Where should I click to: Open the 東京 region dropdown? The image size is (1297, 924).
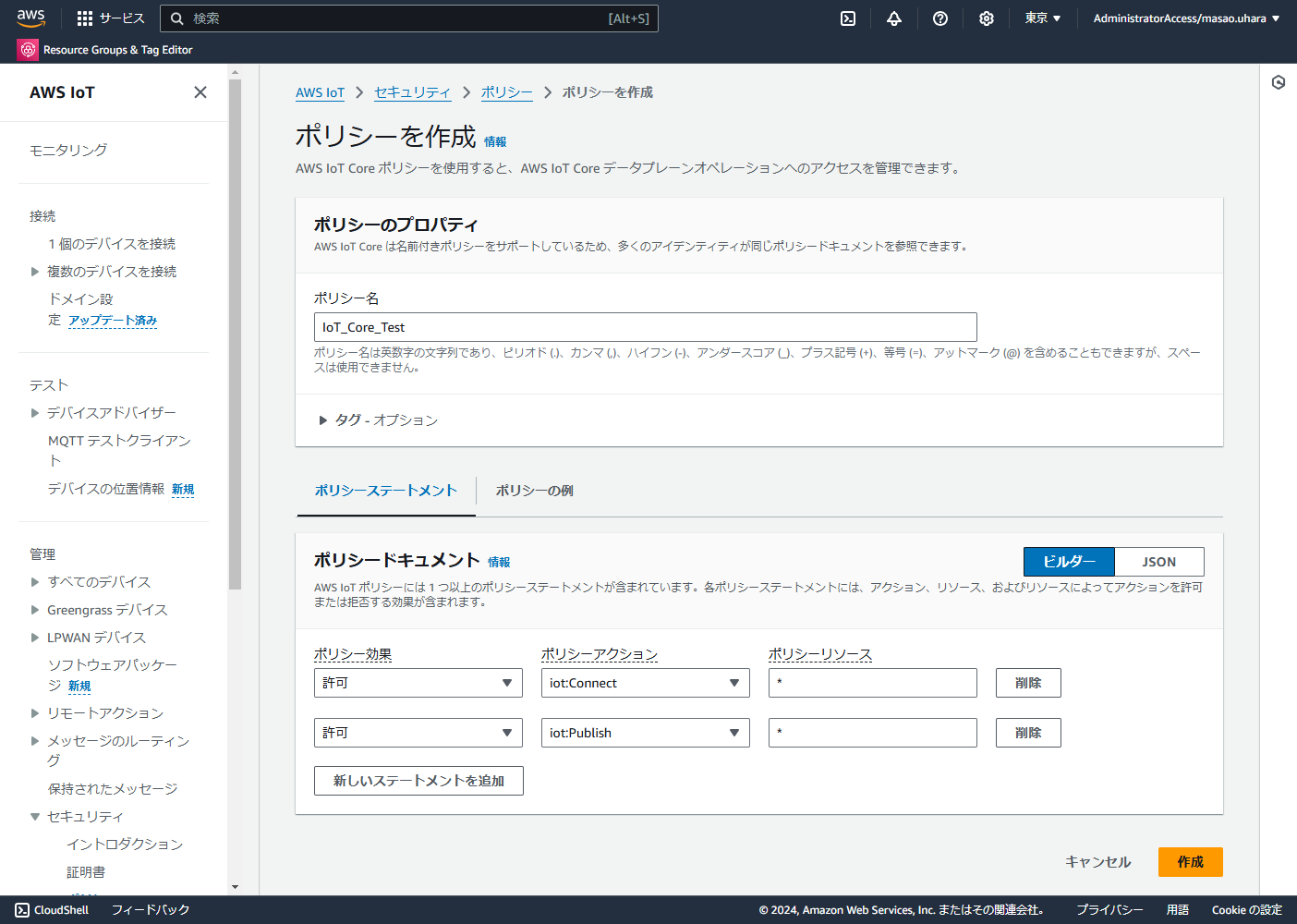click(x=1043, y=18)
